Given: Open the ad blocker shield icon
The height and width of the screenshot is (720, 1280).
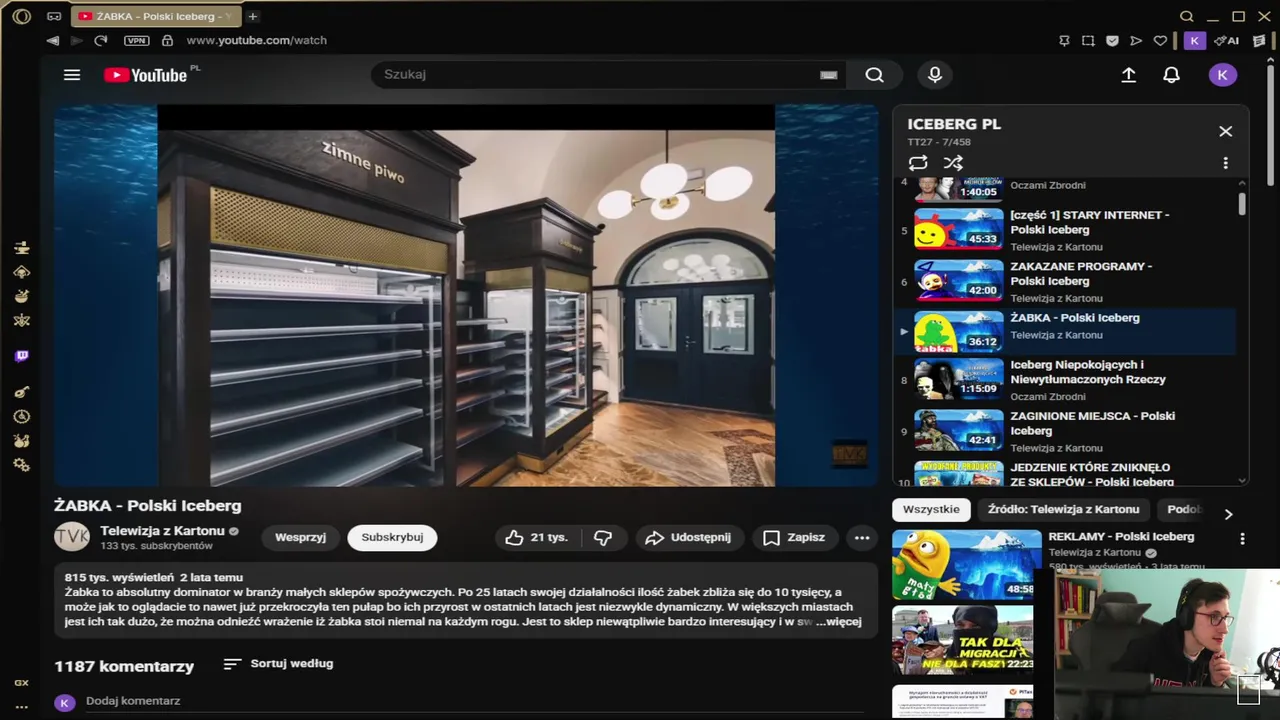Looking at the screenshot, I should tap(1112, 41).
